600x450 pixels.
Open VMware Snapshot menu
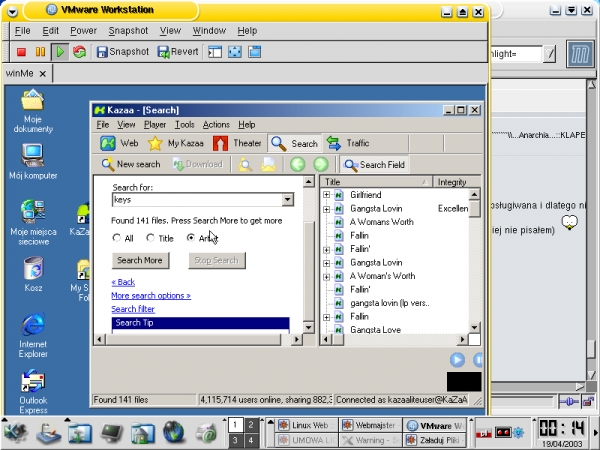tap(128, 31)
